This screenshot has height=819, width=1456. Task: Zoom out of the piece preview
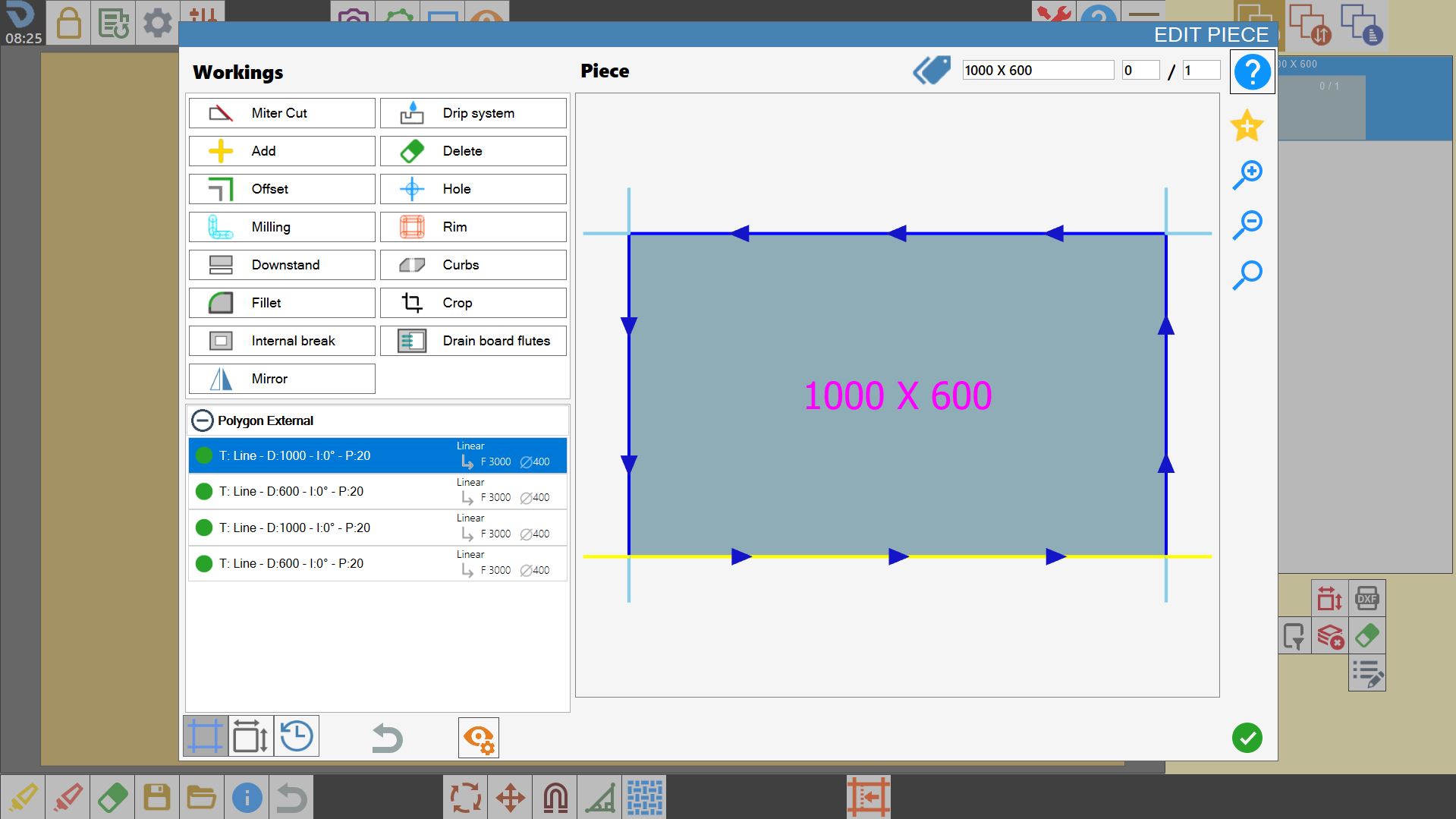(1247, 225)
